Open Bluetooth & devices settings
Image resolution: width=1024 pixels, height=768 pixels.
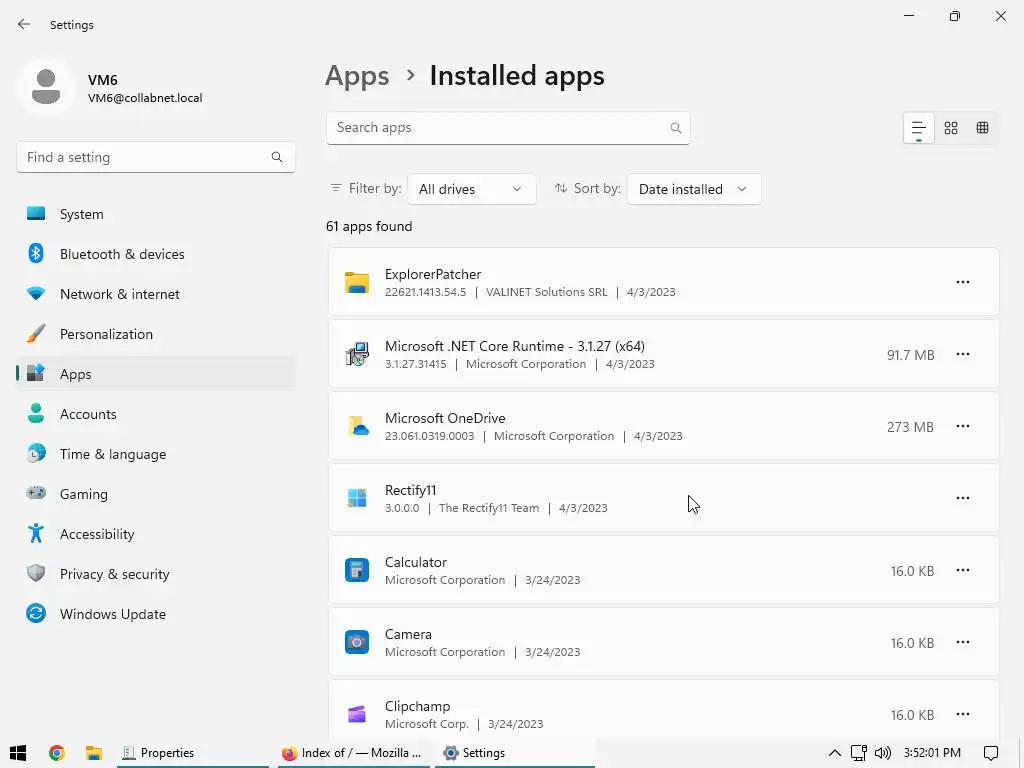click(x=122, y=254)
